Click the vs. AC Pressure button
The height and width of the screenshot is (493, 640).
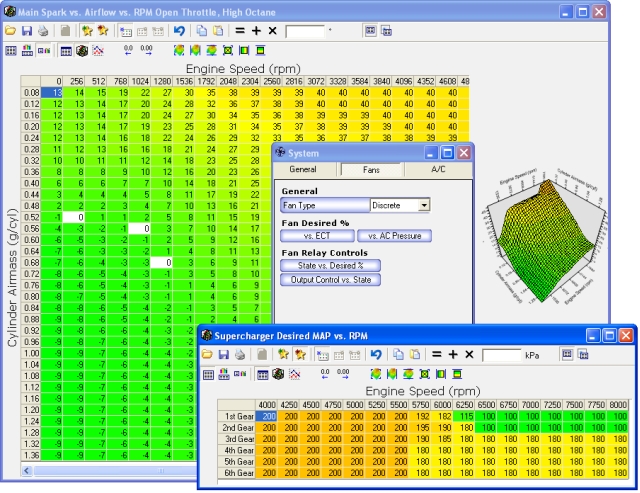click(x=394, y=236)
